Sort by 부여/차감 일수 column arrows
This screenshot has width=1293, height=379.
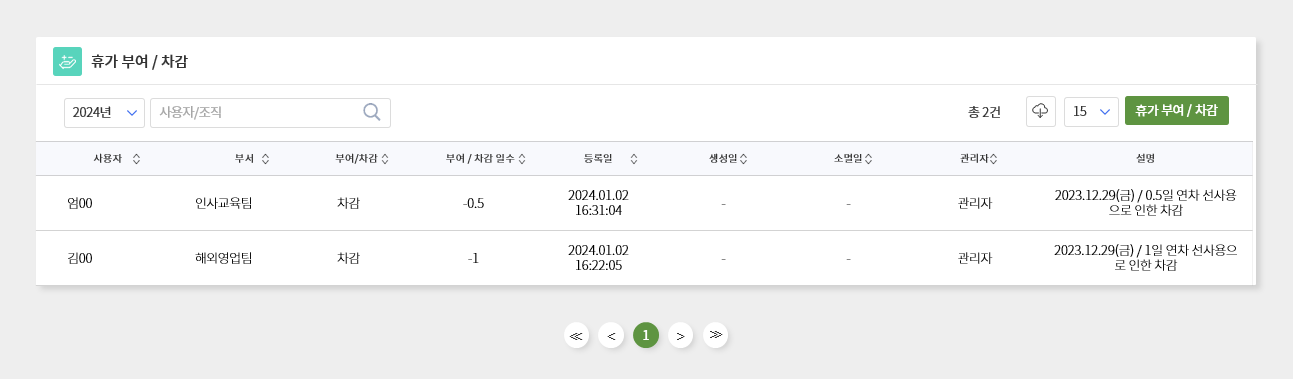click(522, 159)
